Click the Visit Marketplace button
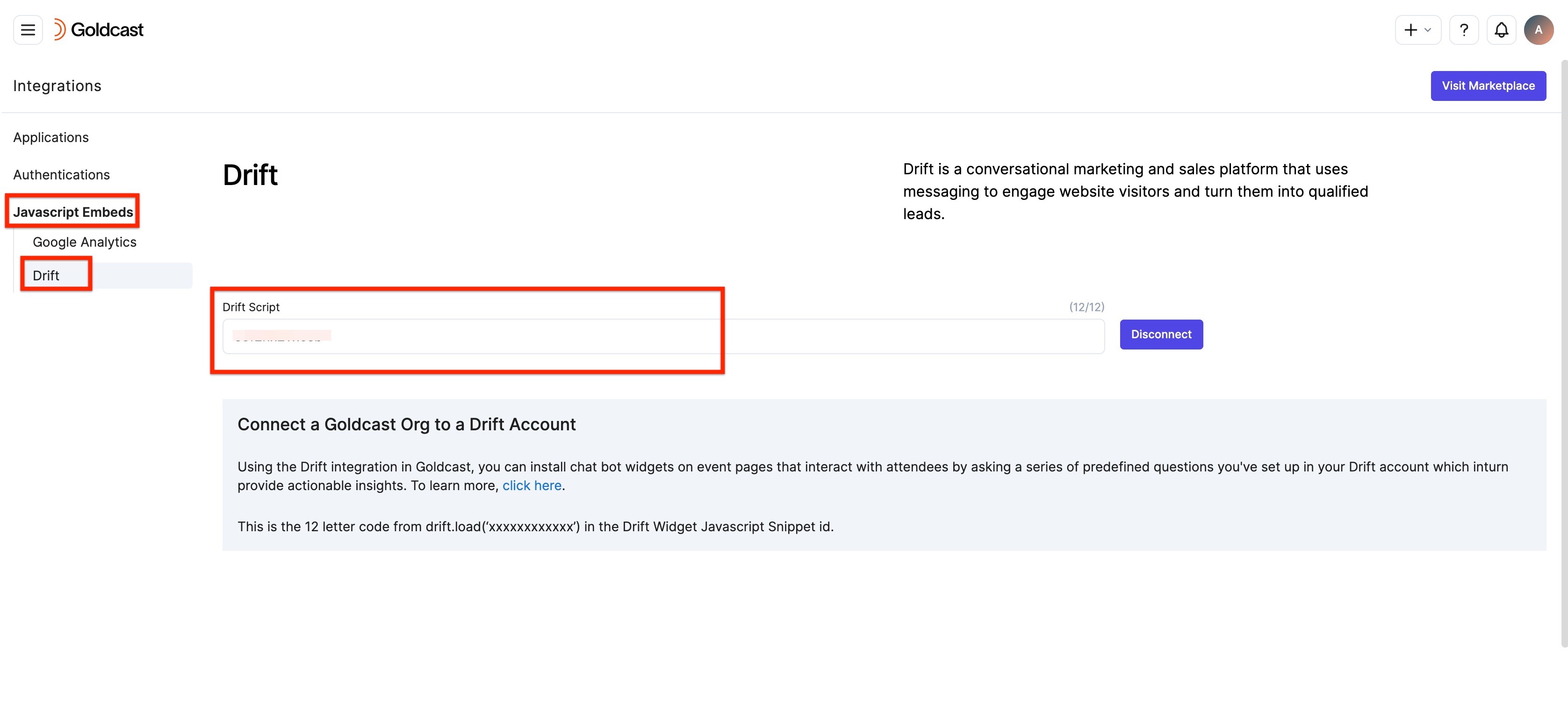Image resolution: width=1568 pixels, height=727 pixels. 1488,86
